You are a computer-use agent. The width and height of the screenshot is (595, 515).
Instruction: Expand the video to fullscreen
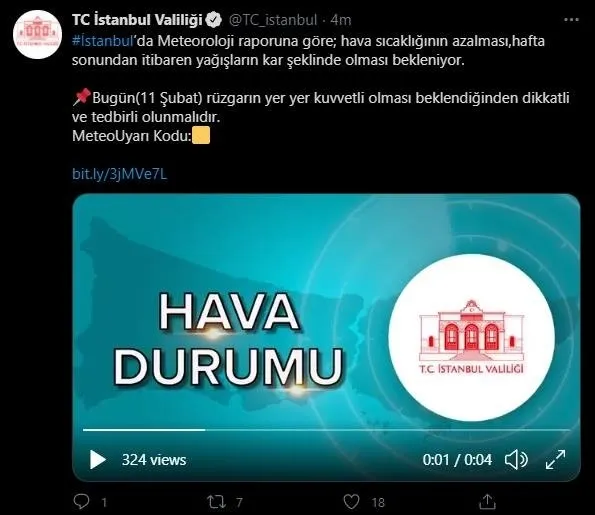coord(555,460)
